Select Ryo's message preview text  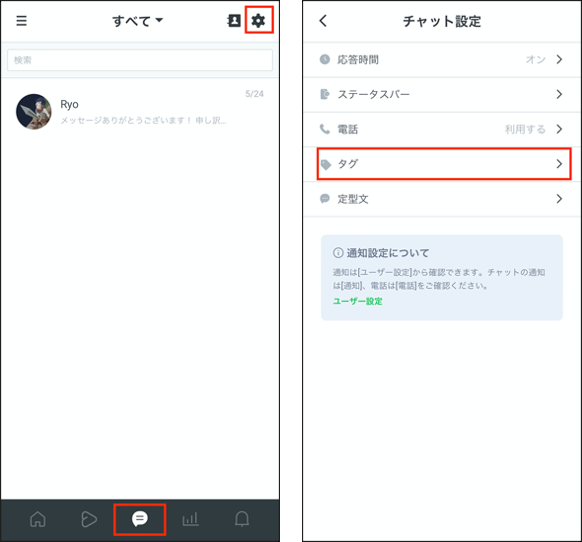click(143, 121)
